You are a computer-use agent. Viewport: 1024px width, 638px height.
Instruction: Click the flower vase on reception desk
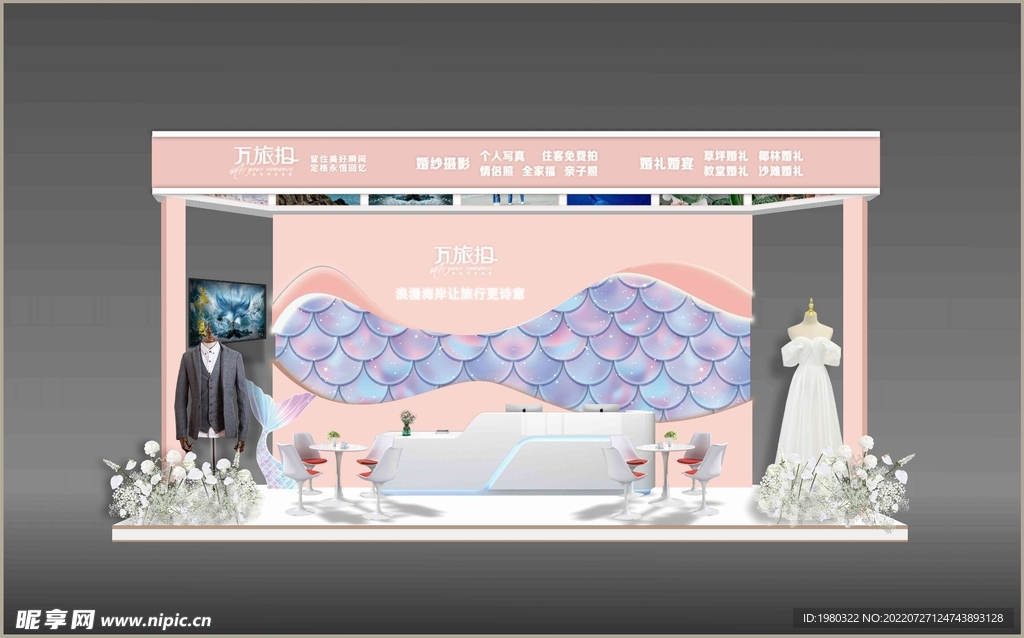point(407,422)
